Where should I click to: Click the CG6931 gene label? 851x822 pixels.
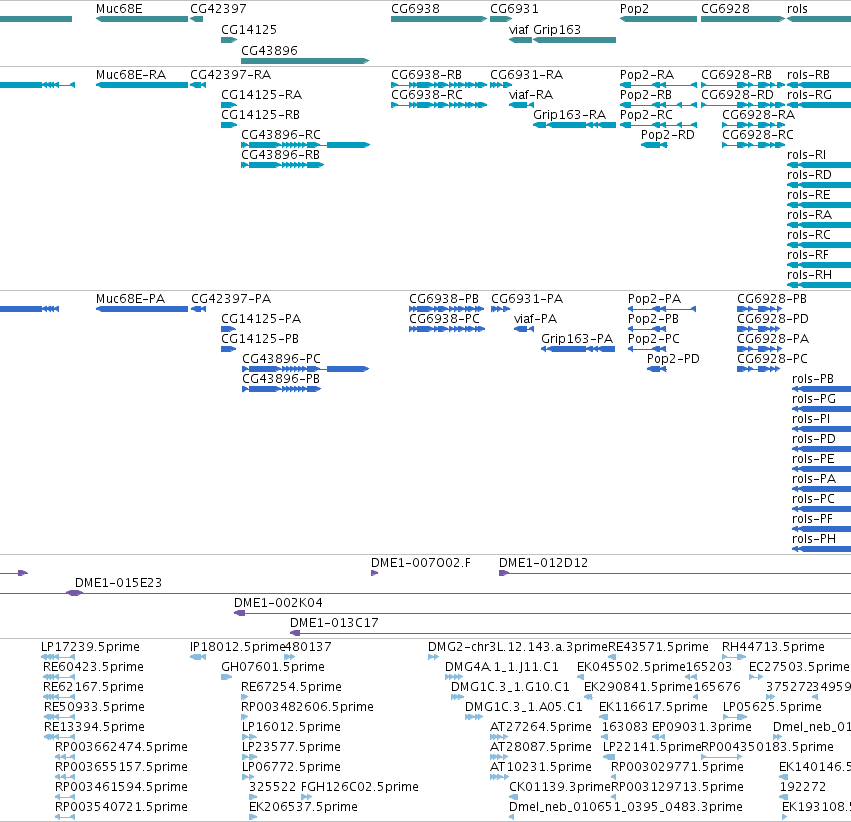(514, 9)
